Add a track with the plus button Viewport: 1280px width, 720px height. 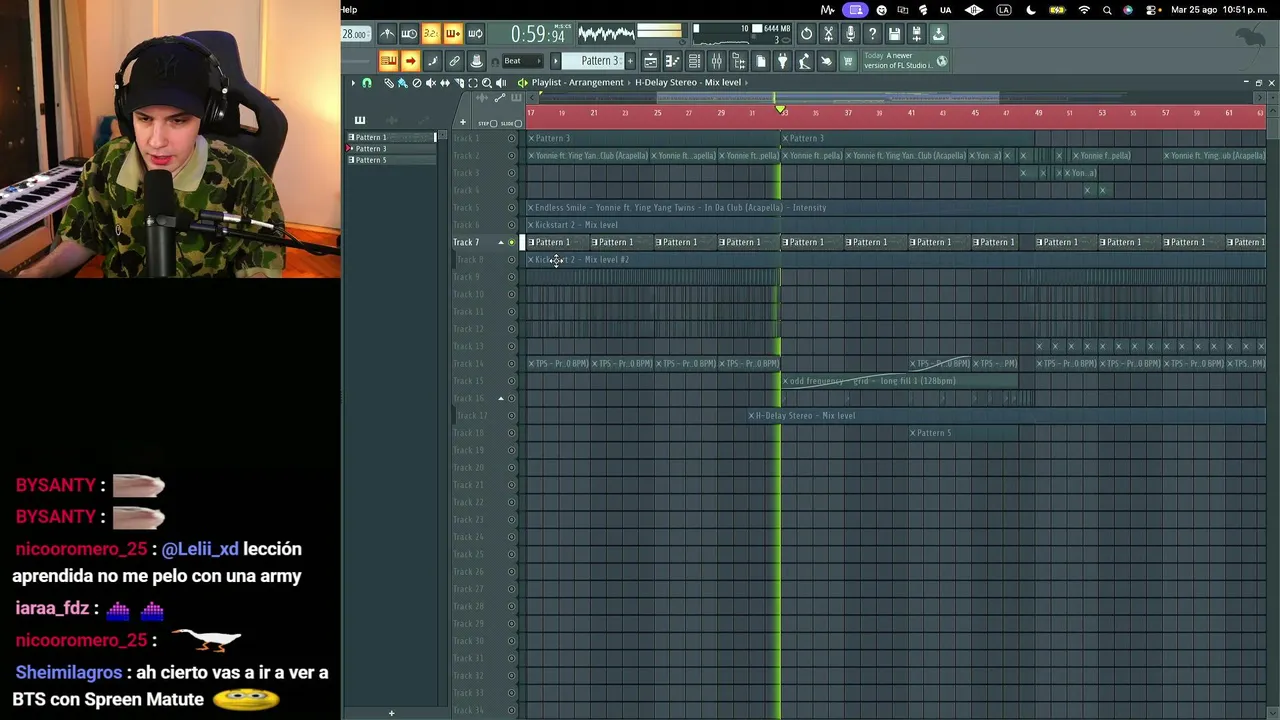(462, 123)
